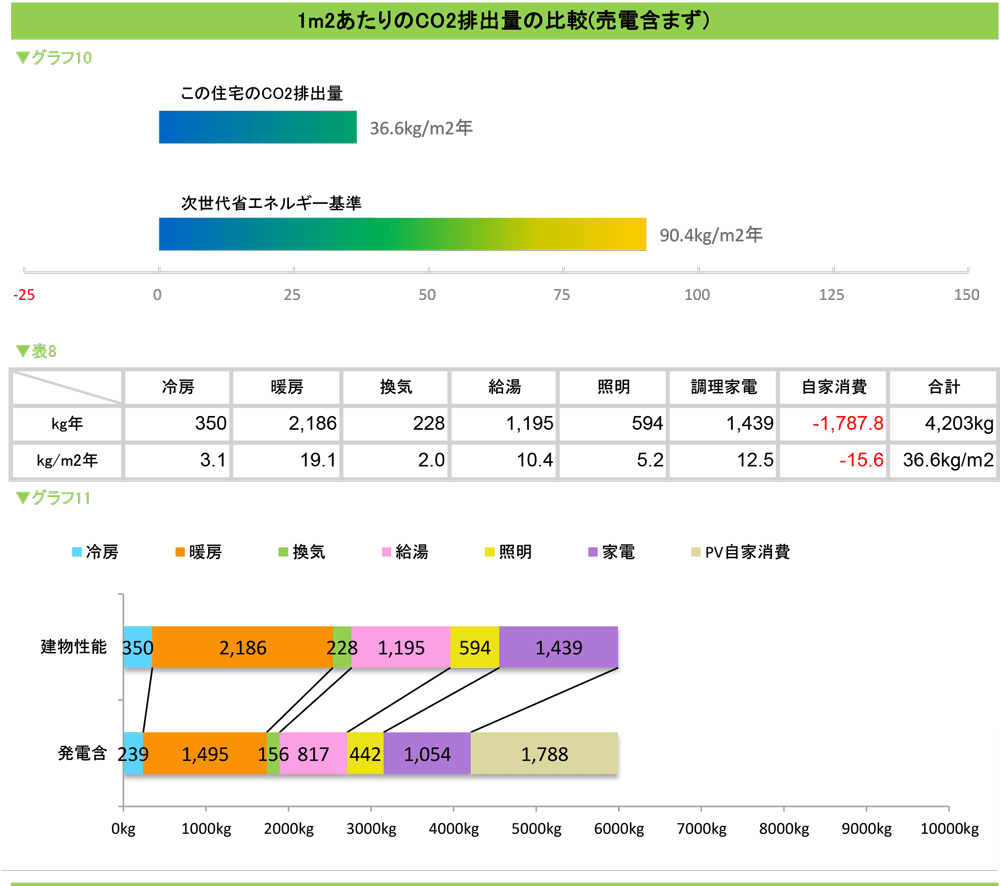This screenshot has height=886, width=1000.
Task: Click the 次世代省エネルギー基準 heading
Action: coord(271,203)
